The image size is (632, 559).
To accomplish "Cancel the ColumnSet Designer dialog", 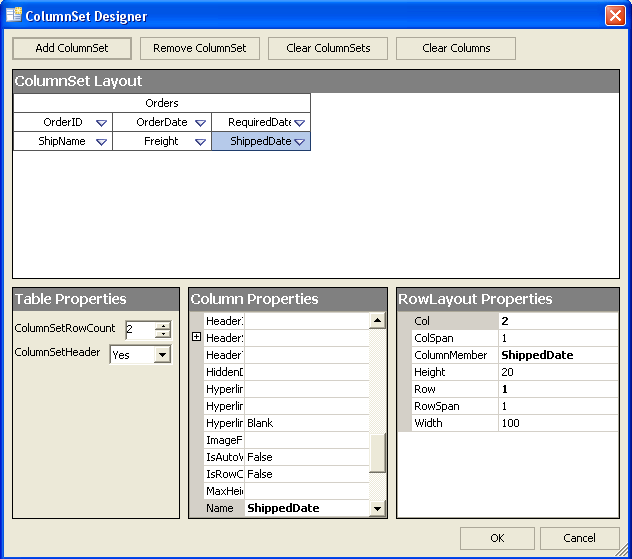I will click(579, 538).
